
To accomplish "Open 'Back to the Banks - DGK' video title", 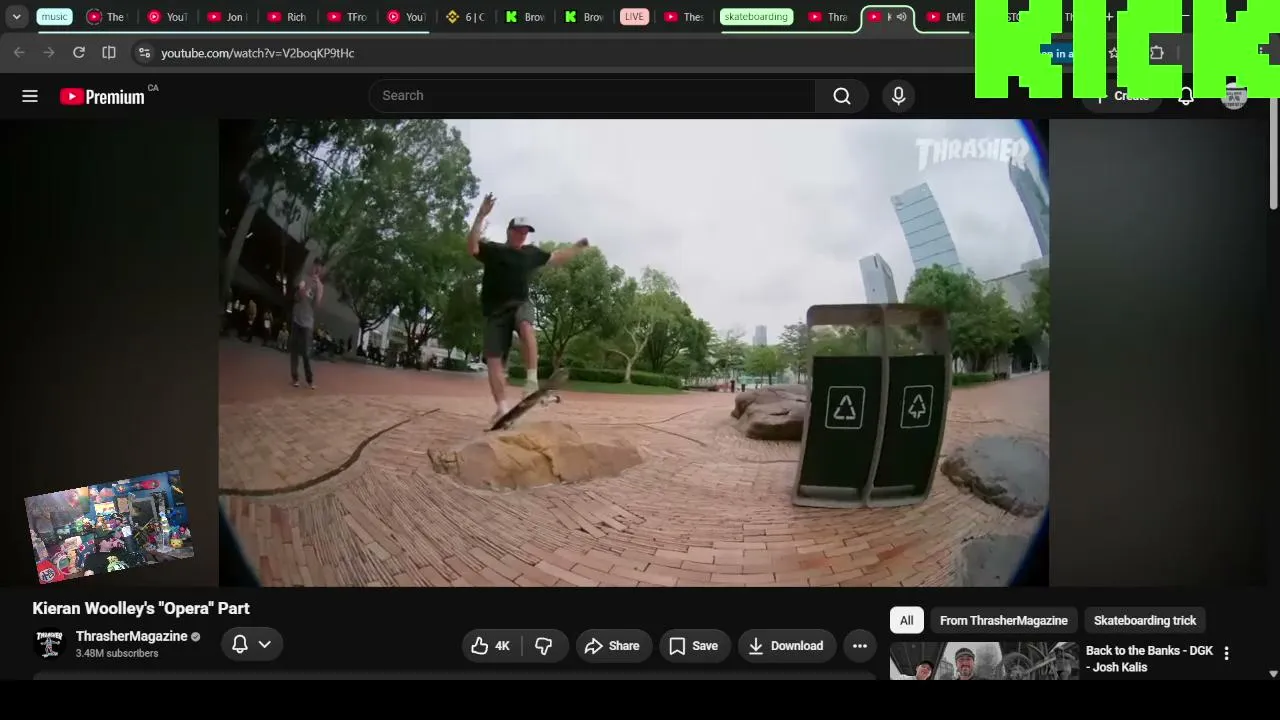I will (1149, 659).
